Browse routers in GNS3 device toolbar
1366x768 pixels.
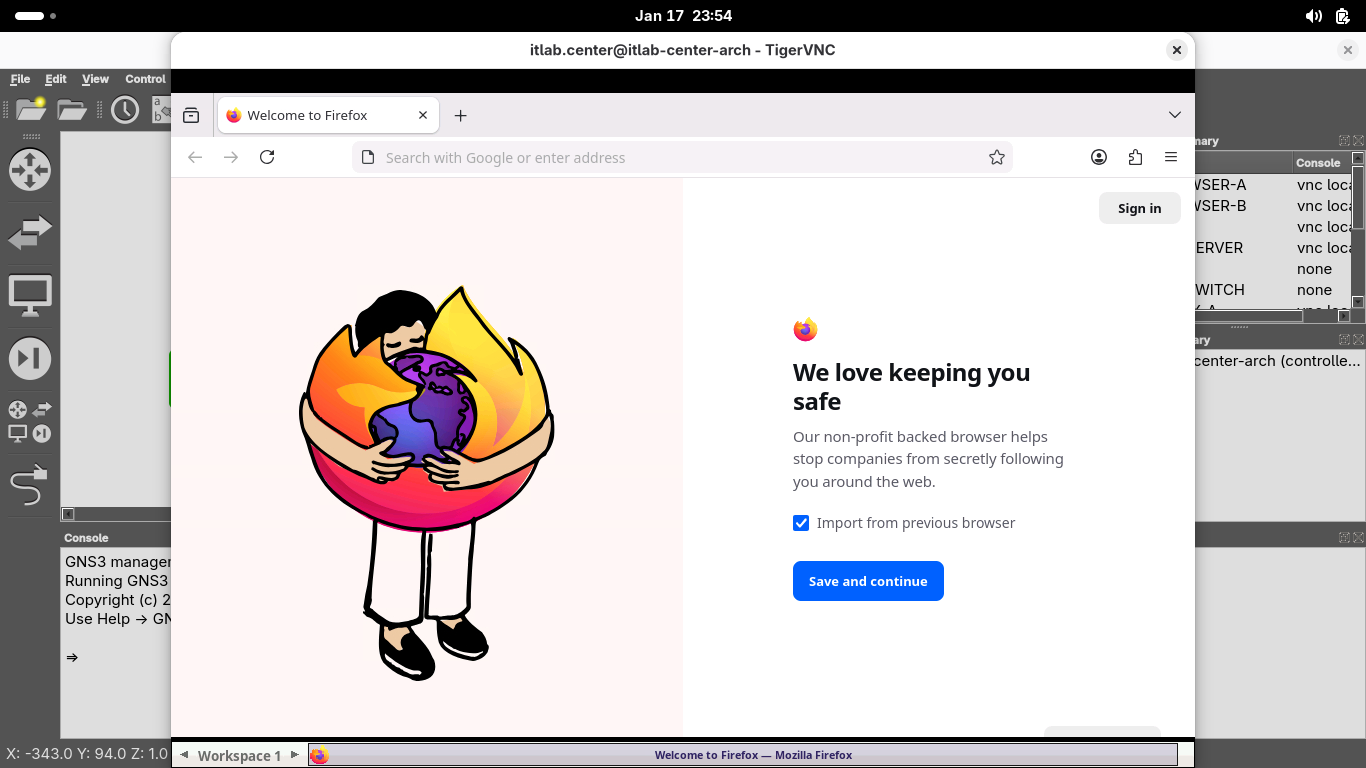29,169
